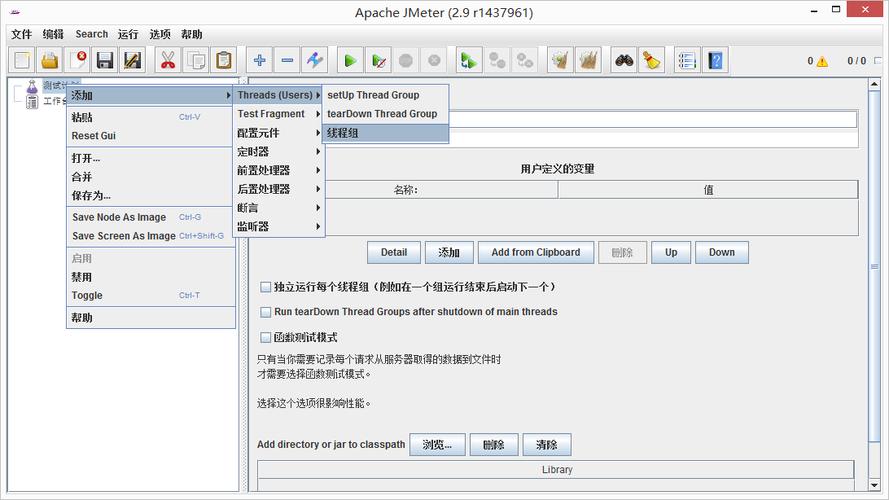Screen dimensions: 889x500
Task: Toggle the 函数测试模式 checkbox
Action: pos(266,338)
